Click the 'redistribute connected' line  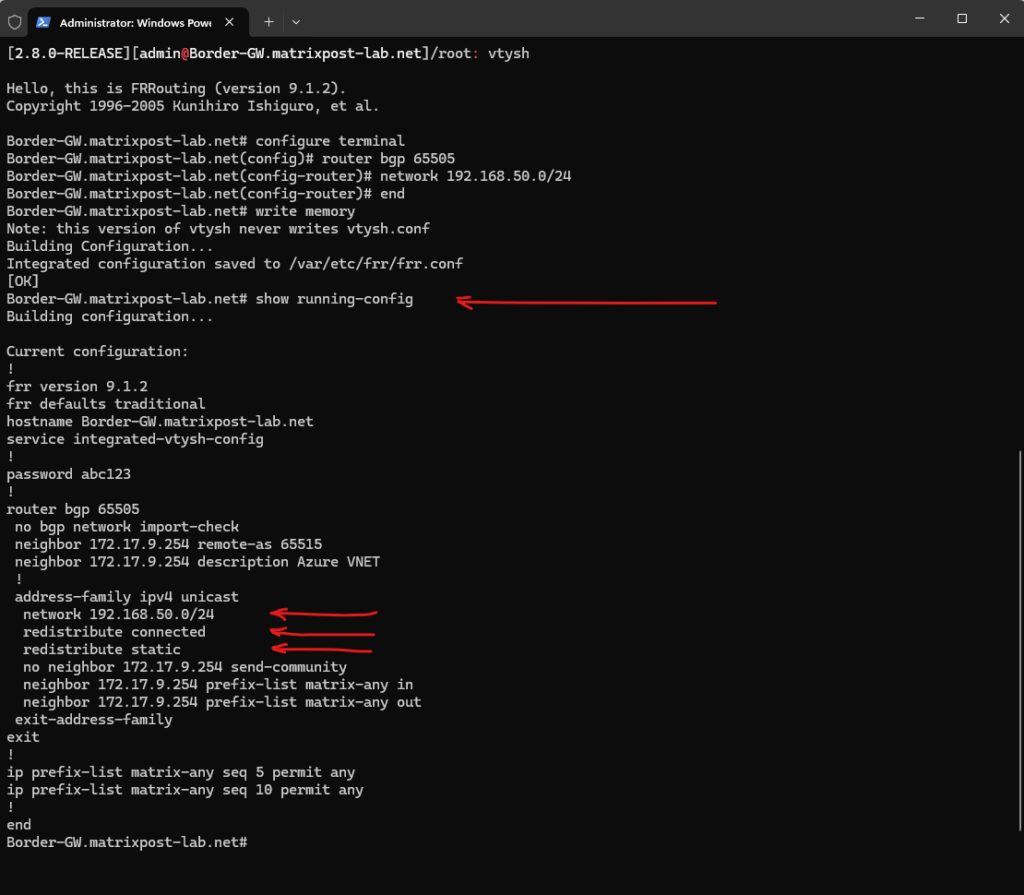coord(114,632)
